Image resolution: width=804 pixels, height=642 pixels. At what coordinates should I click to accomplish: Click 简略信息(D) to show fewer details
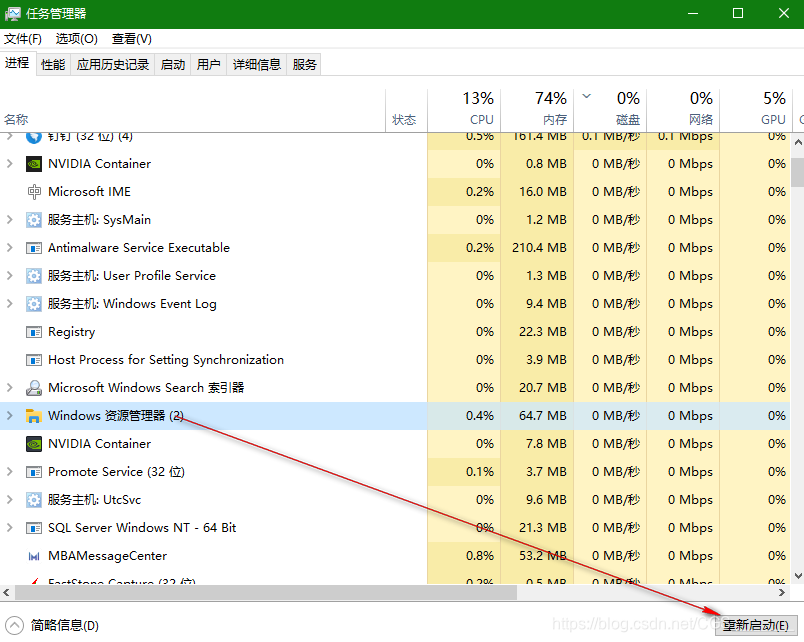point(65,626)
